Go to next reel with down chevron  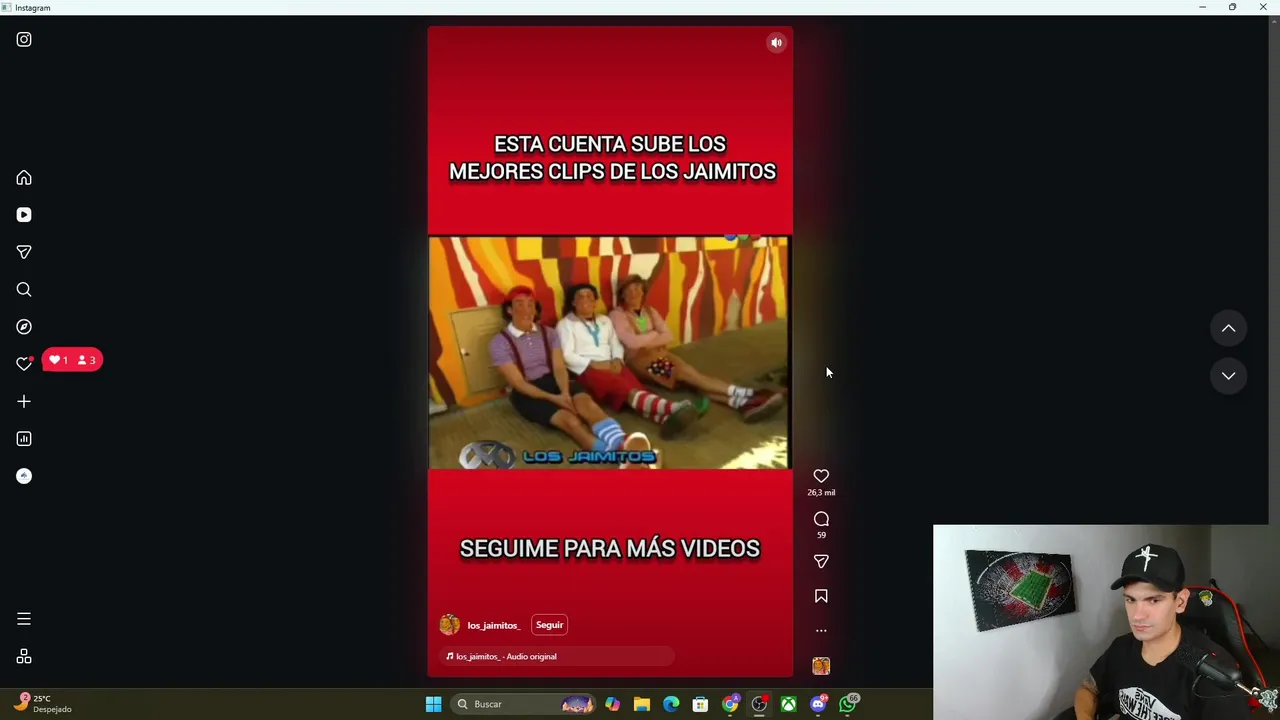1228,376
